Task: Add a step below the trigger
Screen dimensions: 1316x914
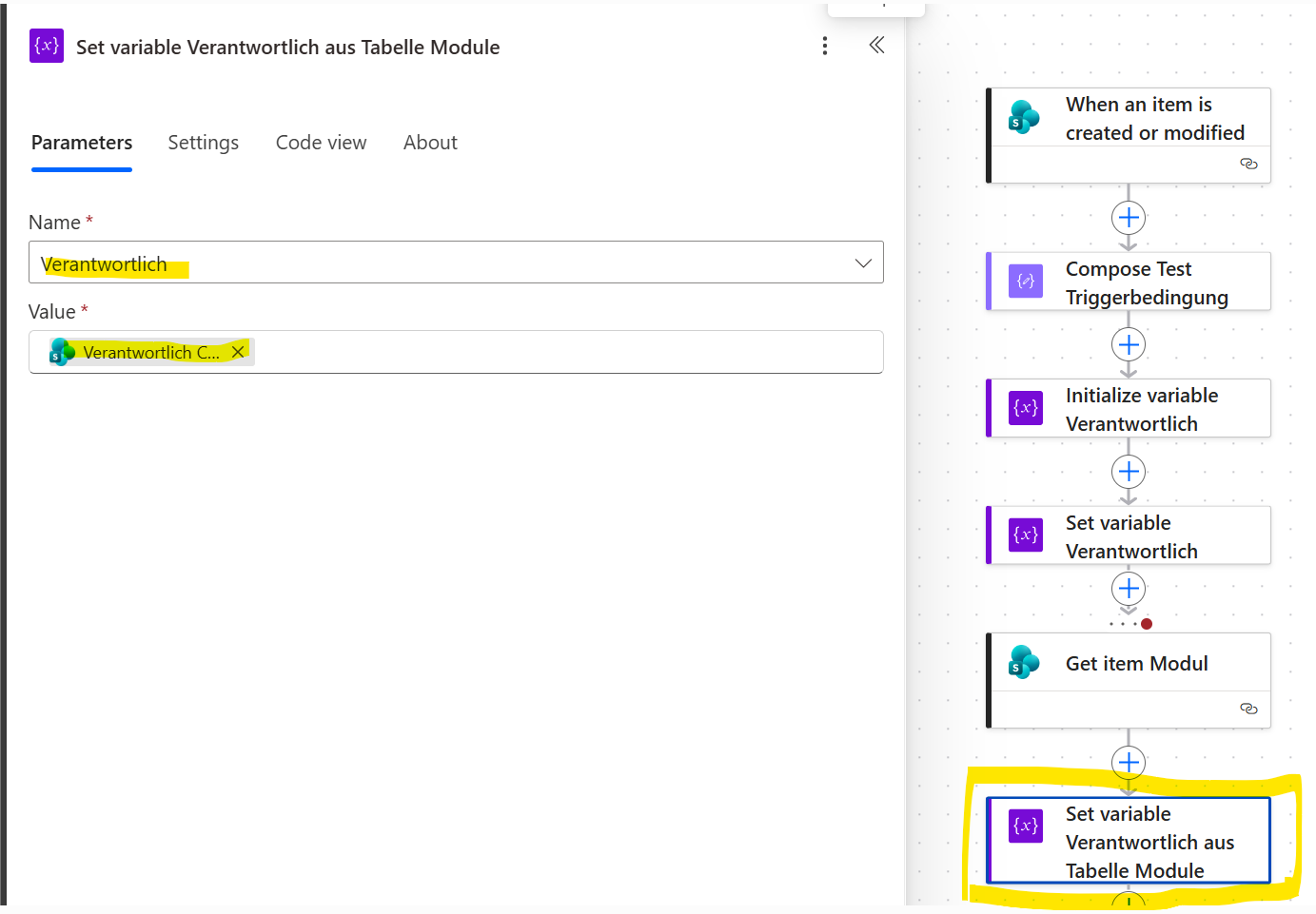Action: pyautogui.click(x=1129, y=218)
